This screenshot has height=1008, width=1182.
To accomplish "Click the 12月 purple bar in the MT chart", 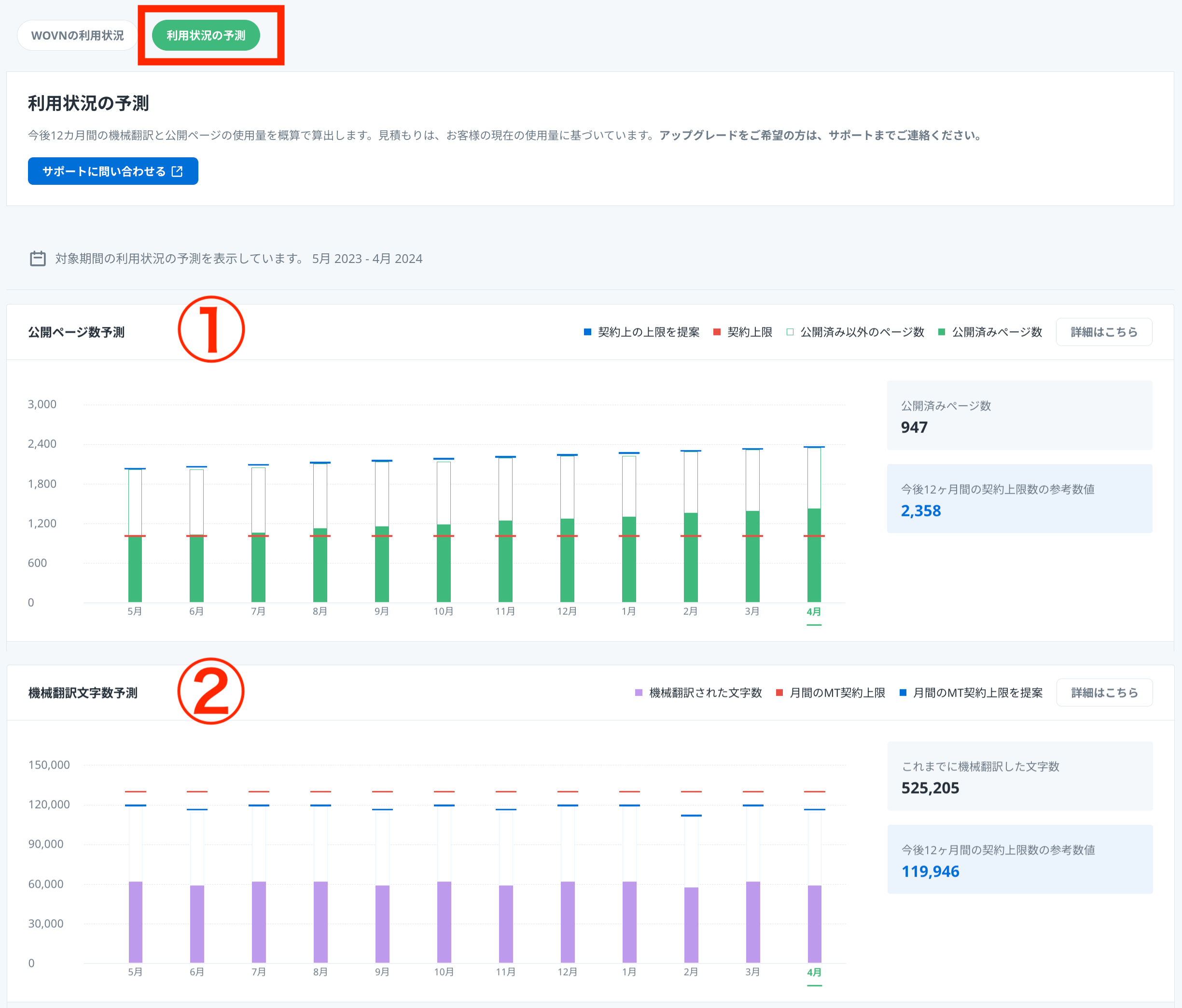I will [568, 922].
